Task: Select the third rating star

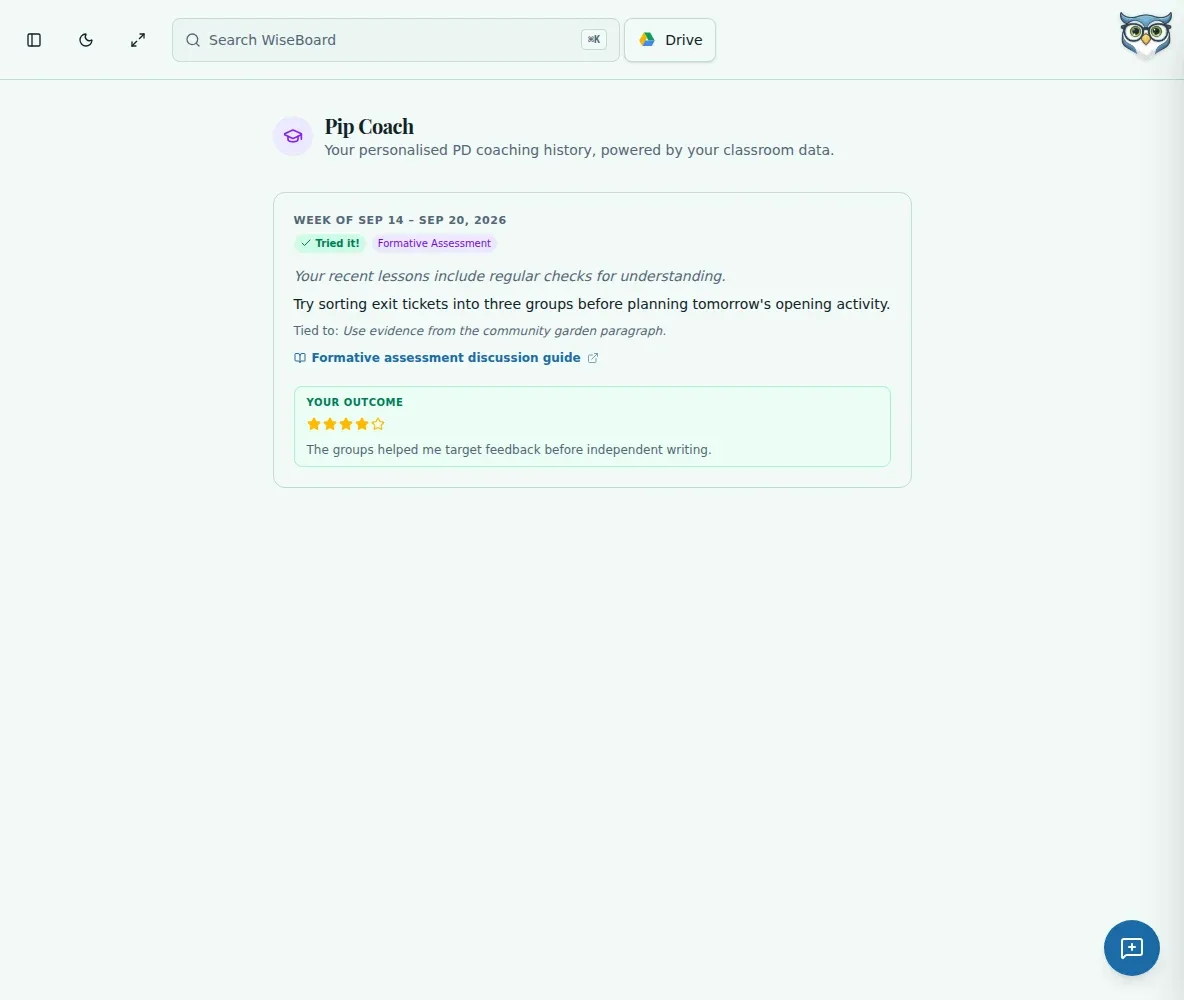Action: (x=346, y=424)
